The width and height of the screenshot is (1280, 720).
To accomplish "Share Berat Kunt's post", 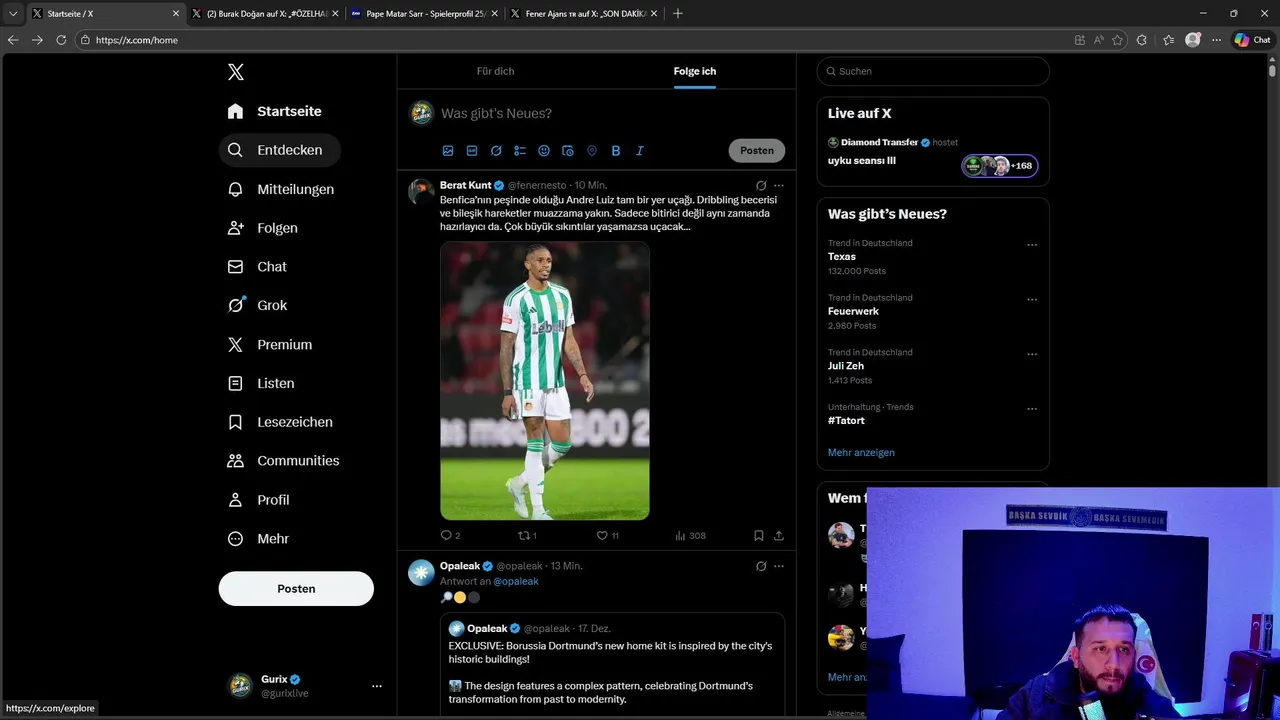I will pyautogui.click(x=779, y=536).
